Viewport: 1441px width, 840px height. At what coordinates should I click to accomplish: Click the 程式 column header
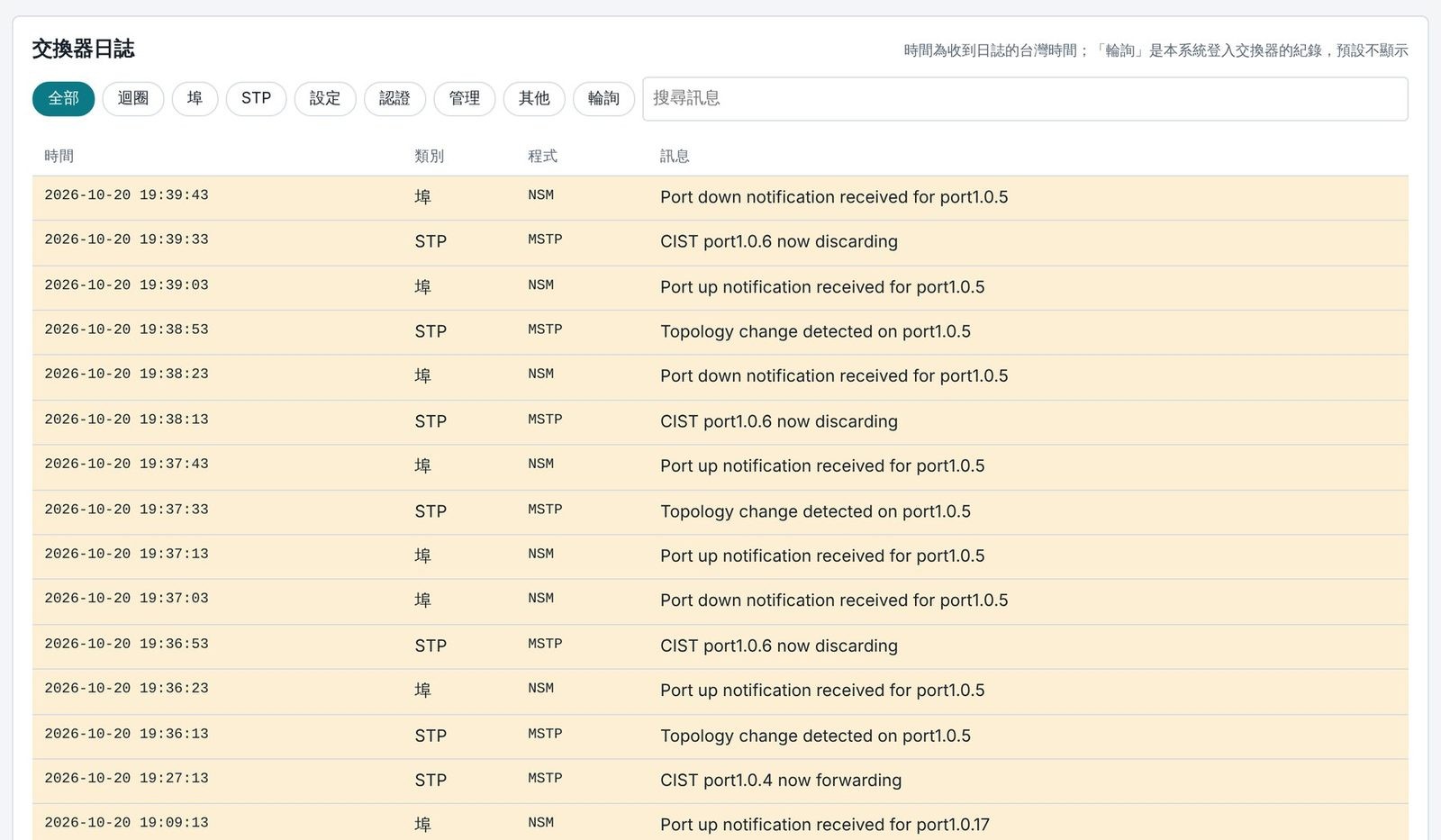pyautogui.click(x=543, y=156)
